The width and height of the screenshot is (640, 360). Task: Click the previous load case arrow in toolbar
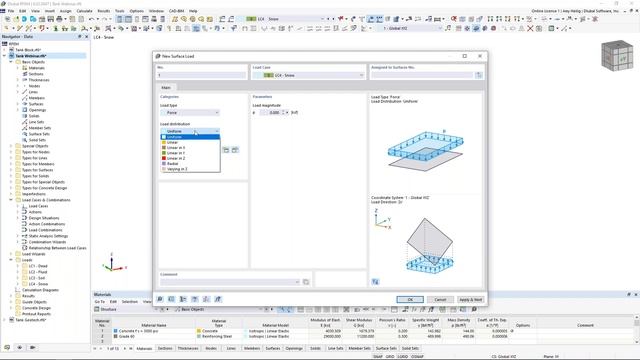pos(328,19)
